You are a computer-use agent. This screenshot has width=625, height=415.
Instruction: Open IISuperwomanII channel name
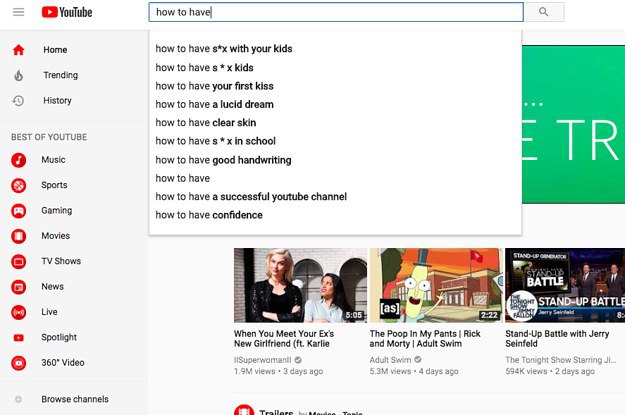263,360
